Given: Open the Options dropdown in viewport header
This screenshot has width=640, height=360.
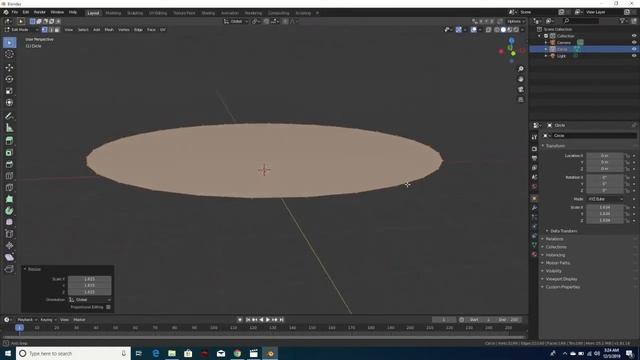Looking at the screenshot, I should (x=516, y=21).
